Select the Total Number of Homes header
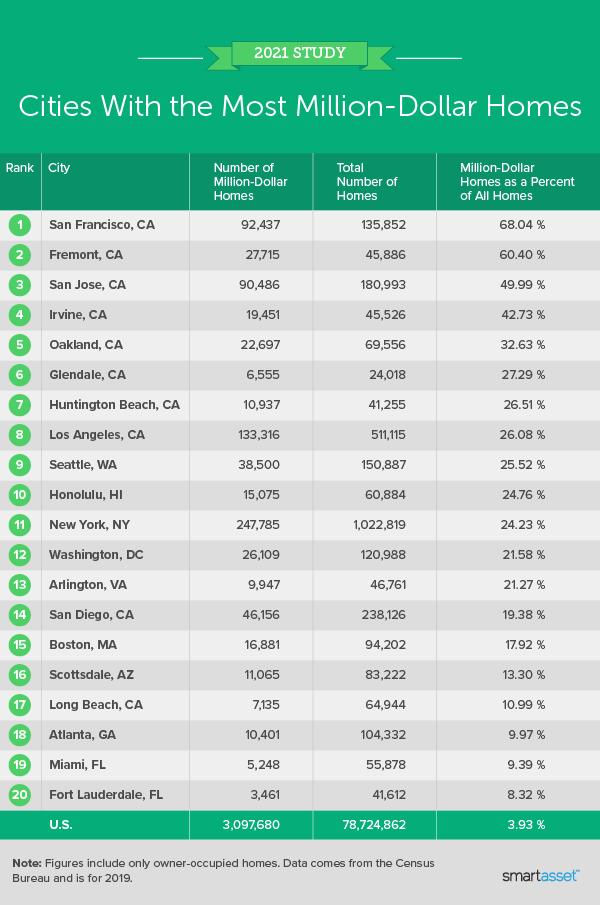 click(367, 181)
